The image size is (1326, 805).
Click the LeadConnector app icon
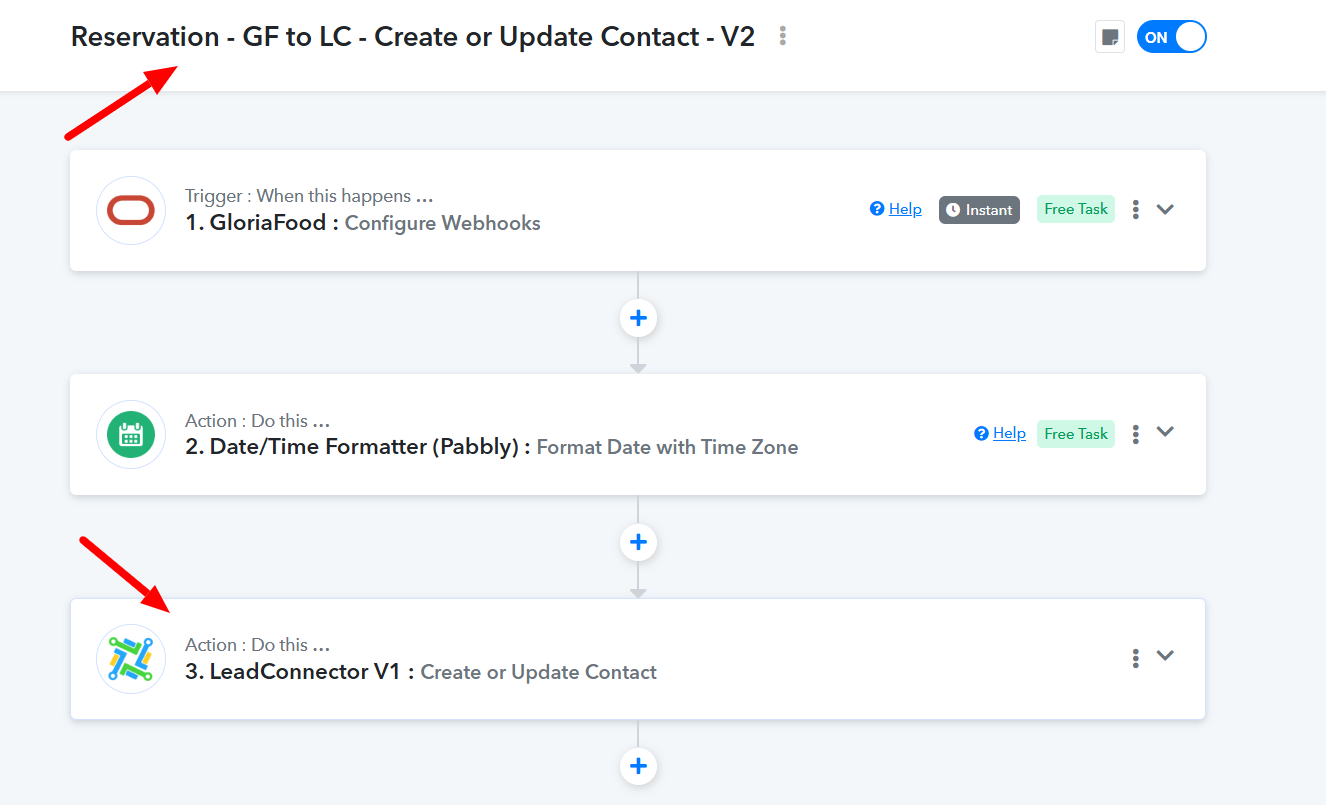click(131, 658)
